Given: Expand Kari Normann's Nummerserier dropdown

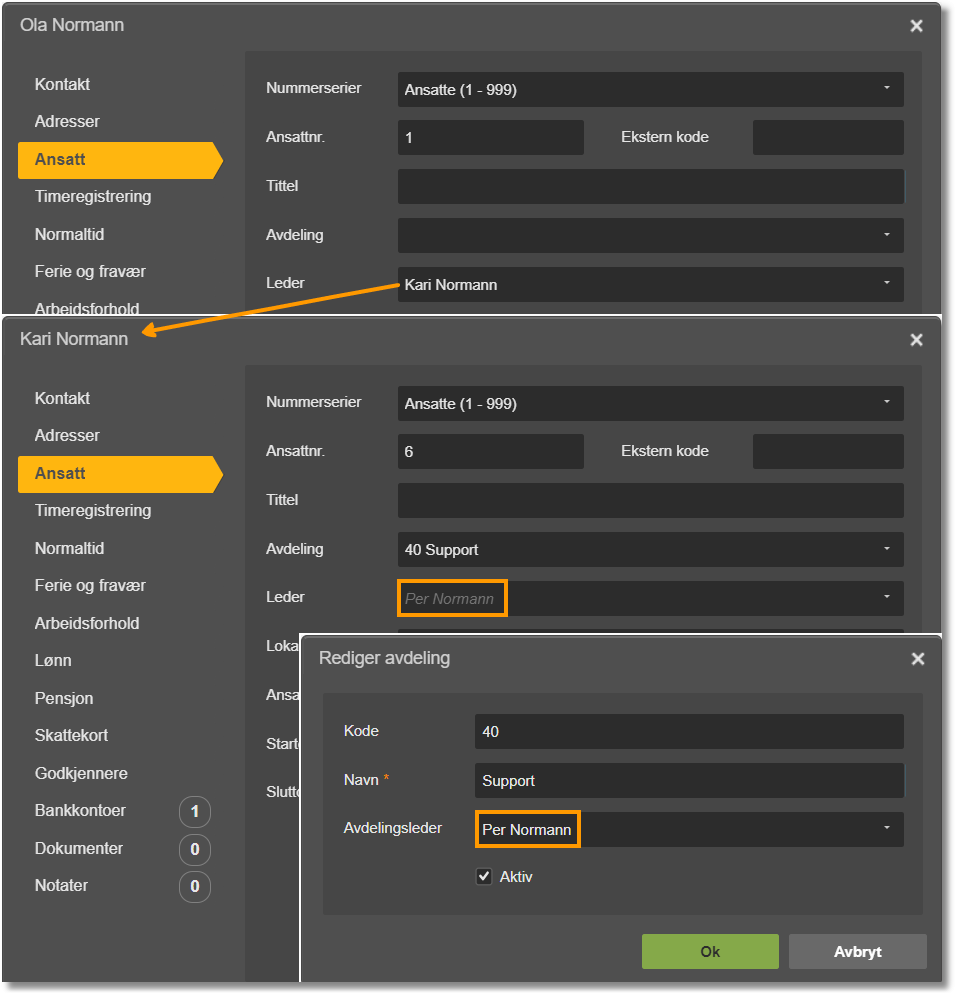Looking at the screenshot, I should pos(886,402).
